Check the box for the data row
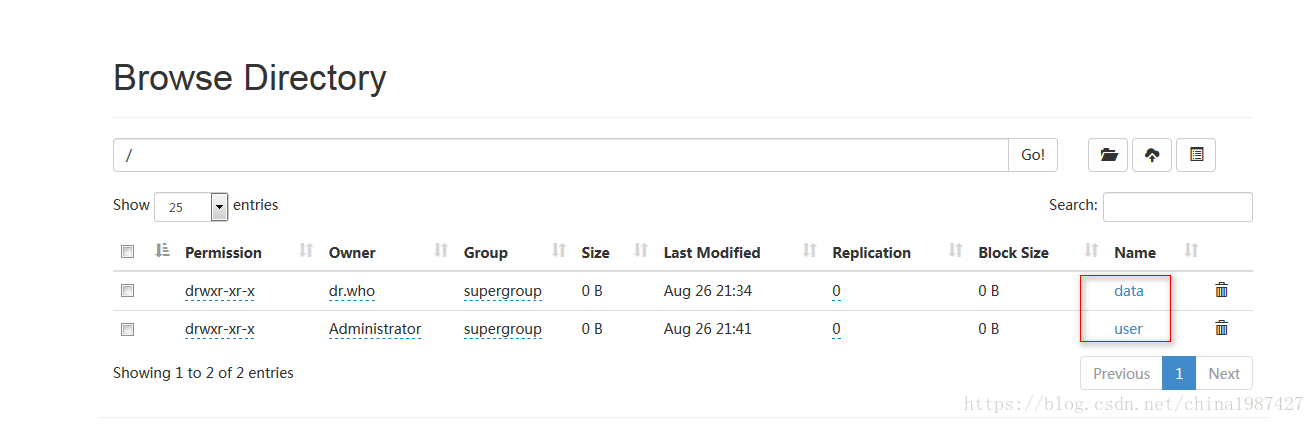The width and height of the screenshot is (1315, 424). point(127,291)
